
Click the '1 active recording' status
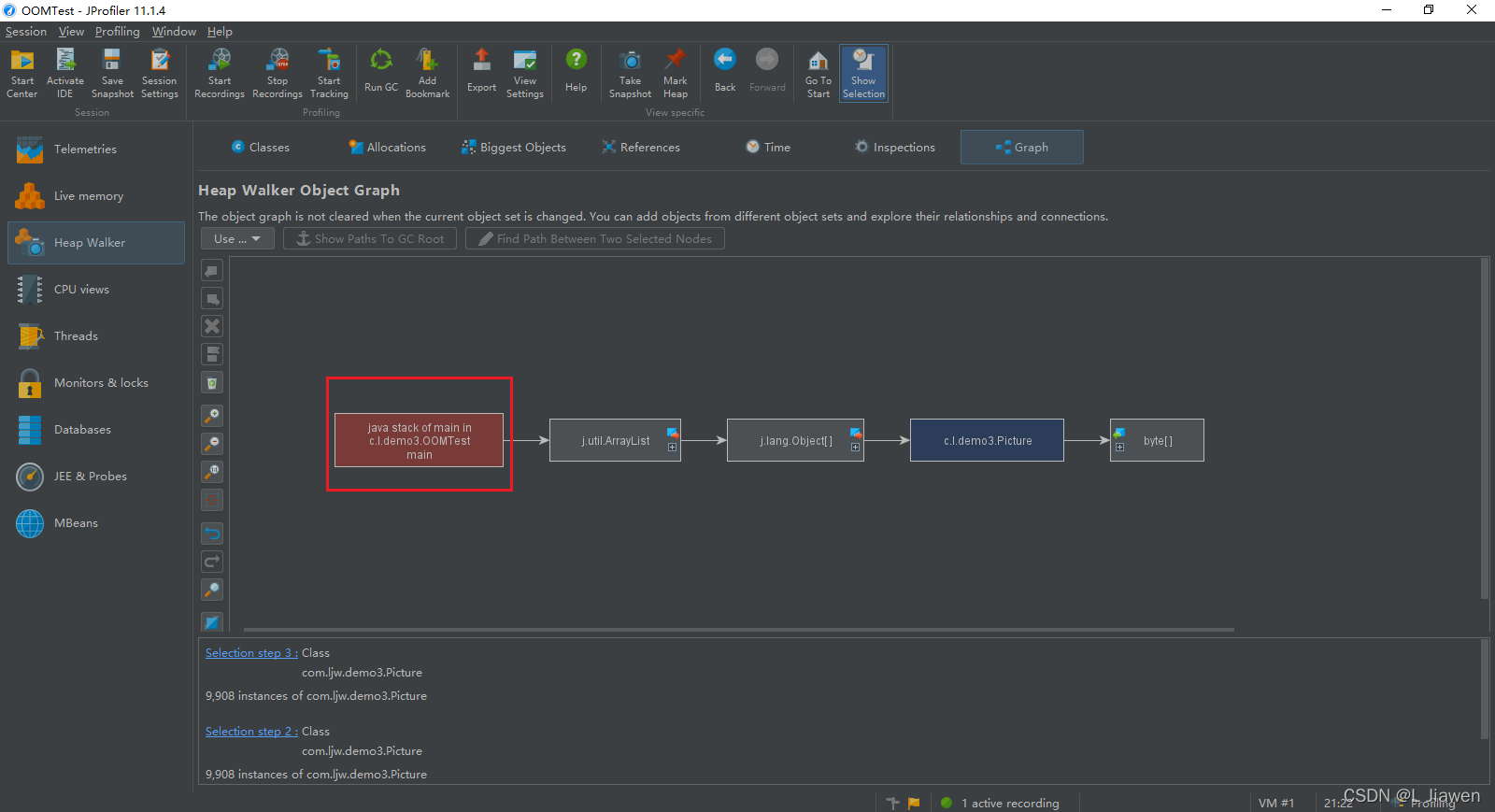pos(1000,804)
